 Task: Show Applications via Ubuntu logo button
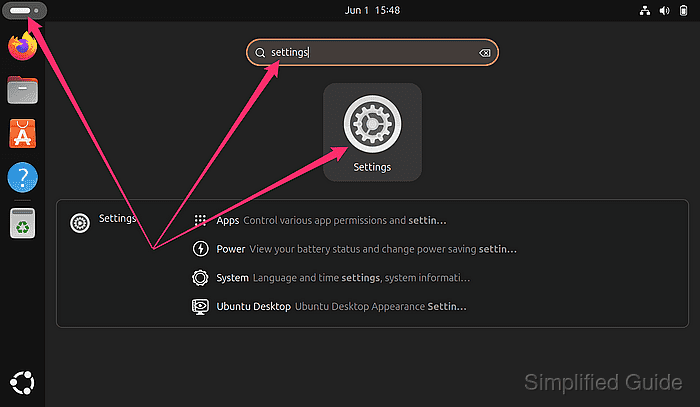tap(22, 382)
